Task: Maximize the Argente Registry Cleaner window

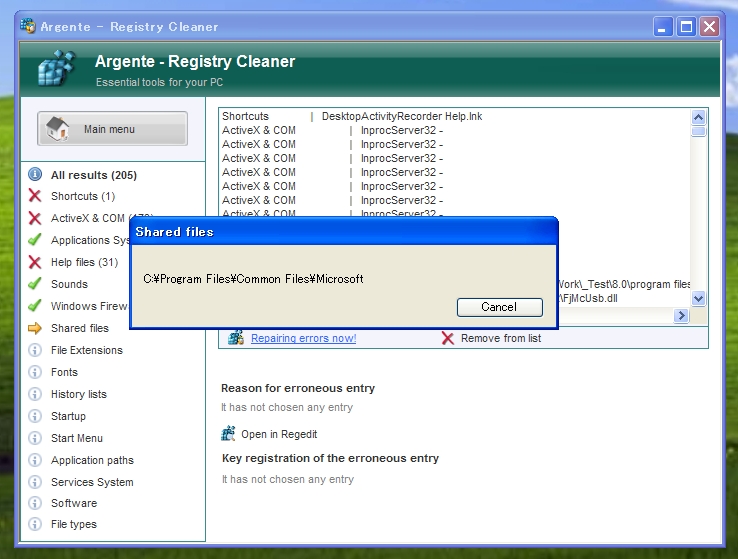Action: (686, 27)
